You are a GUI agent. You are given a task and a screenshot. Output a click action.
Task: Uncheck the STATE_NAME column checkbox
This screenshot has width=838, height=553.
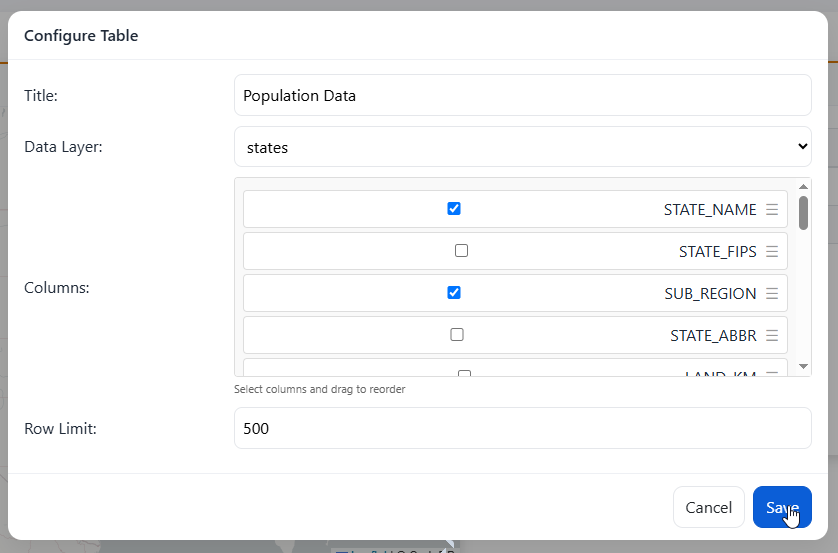click(x=454, y=209)
